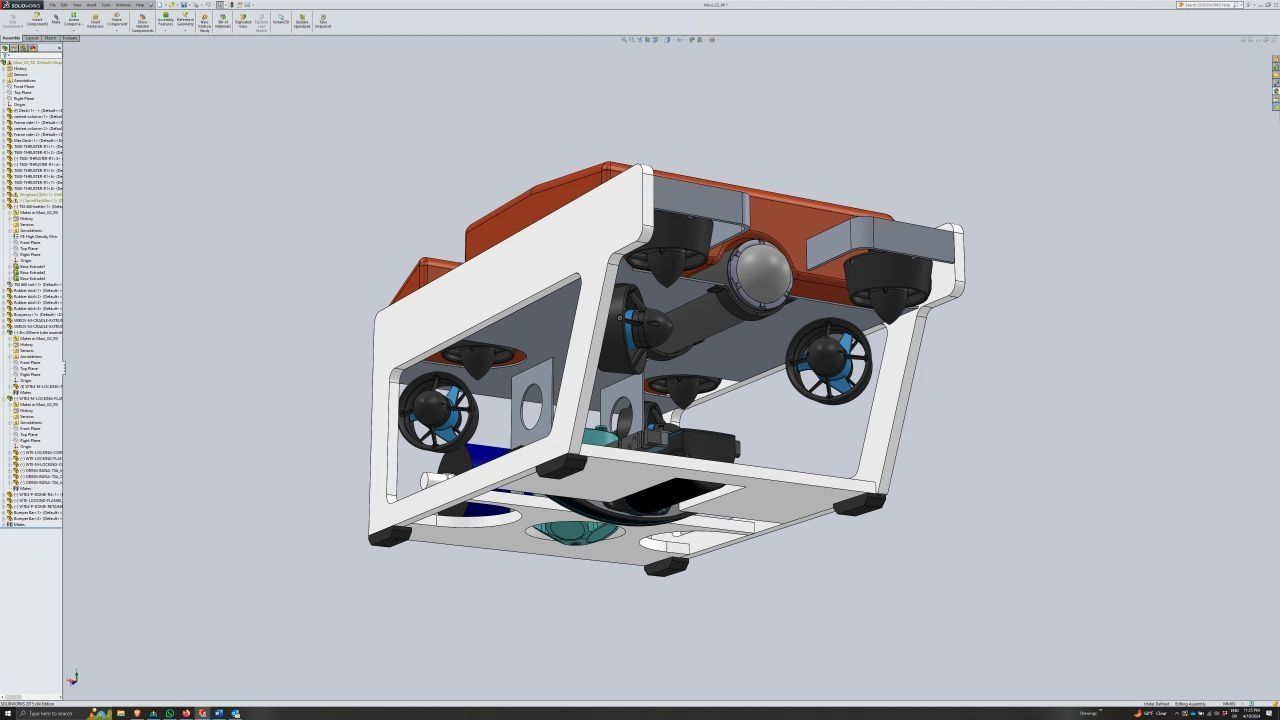
Task: Create an Exploded View
Action: (x=244, y=18)
